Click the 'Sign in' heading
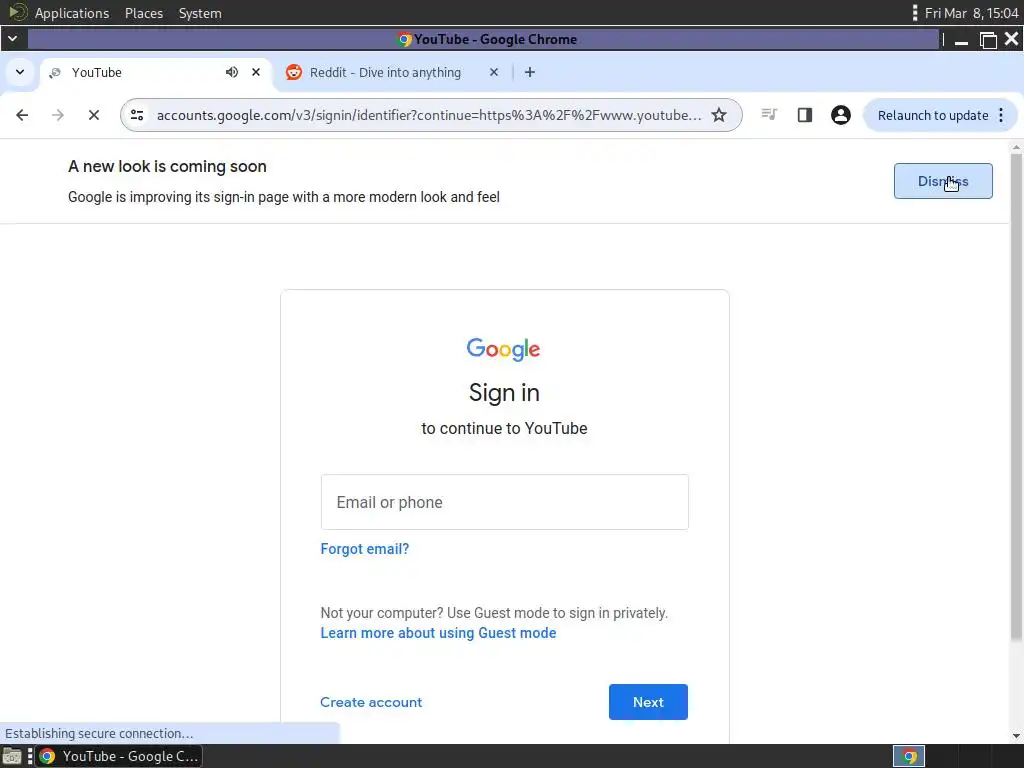The height and width of the screenshot is (768, 1024). pos(504,392)
